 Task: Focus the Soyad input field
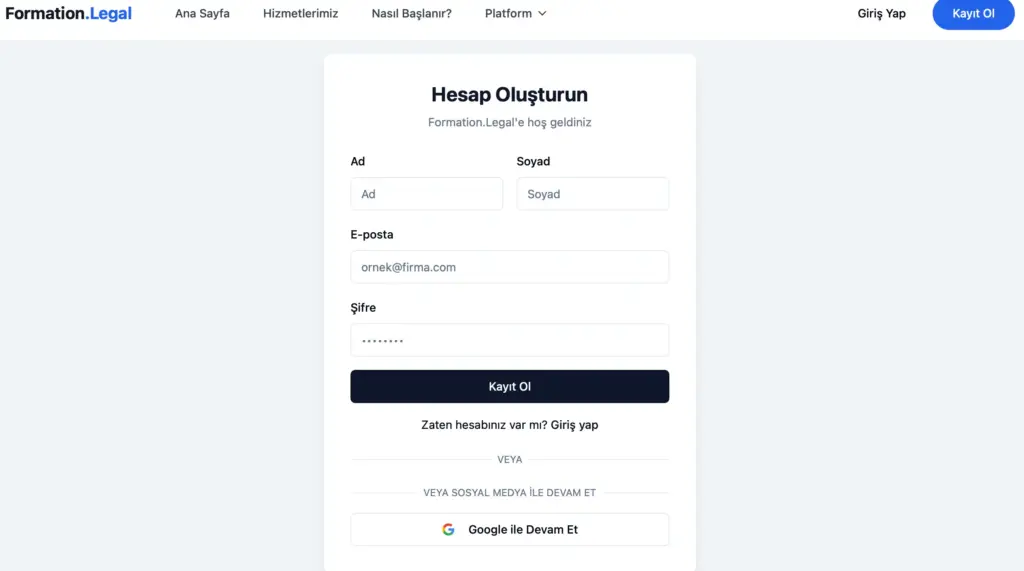tap(592, 194)
